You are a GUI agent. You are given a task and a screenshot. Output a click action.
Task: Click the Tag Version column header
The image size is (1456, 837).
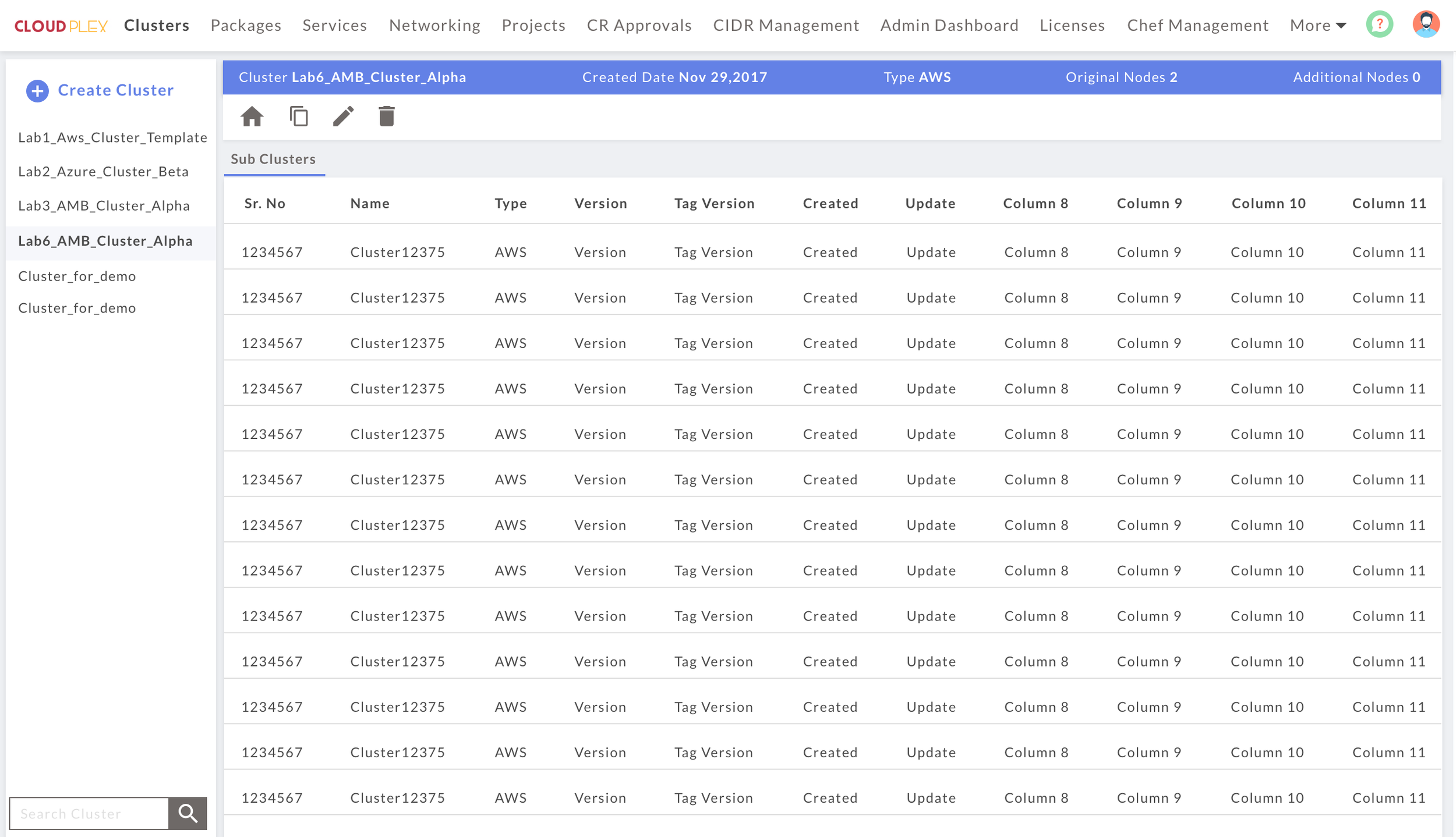[715, 203]
